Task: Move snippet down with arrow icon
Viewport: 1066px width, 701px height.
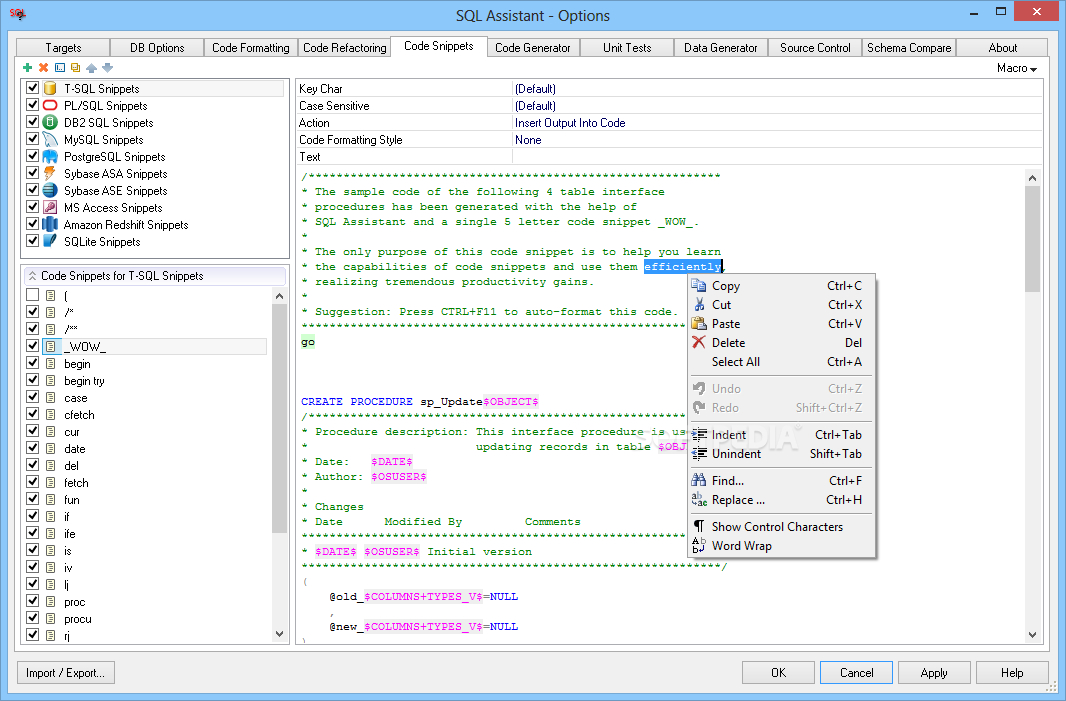Action: pyautogui.click(x=107, y=67)
